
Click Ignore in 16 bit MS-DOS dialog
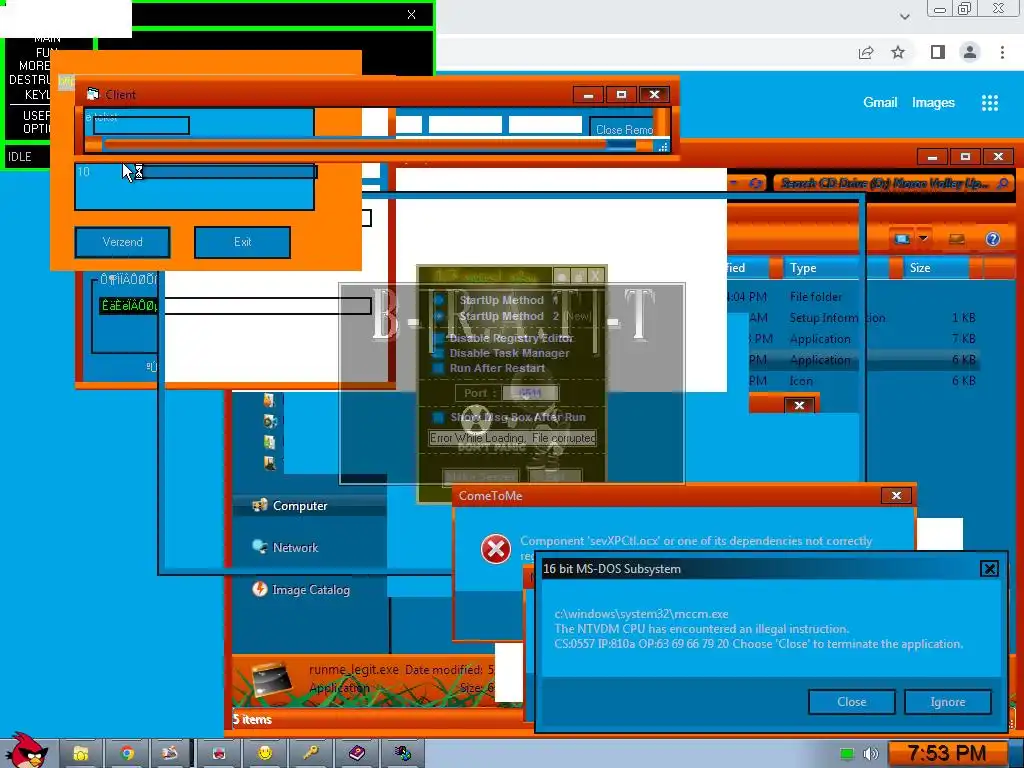(x=948, y=702)
